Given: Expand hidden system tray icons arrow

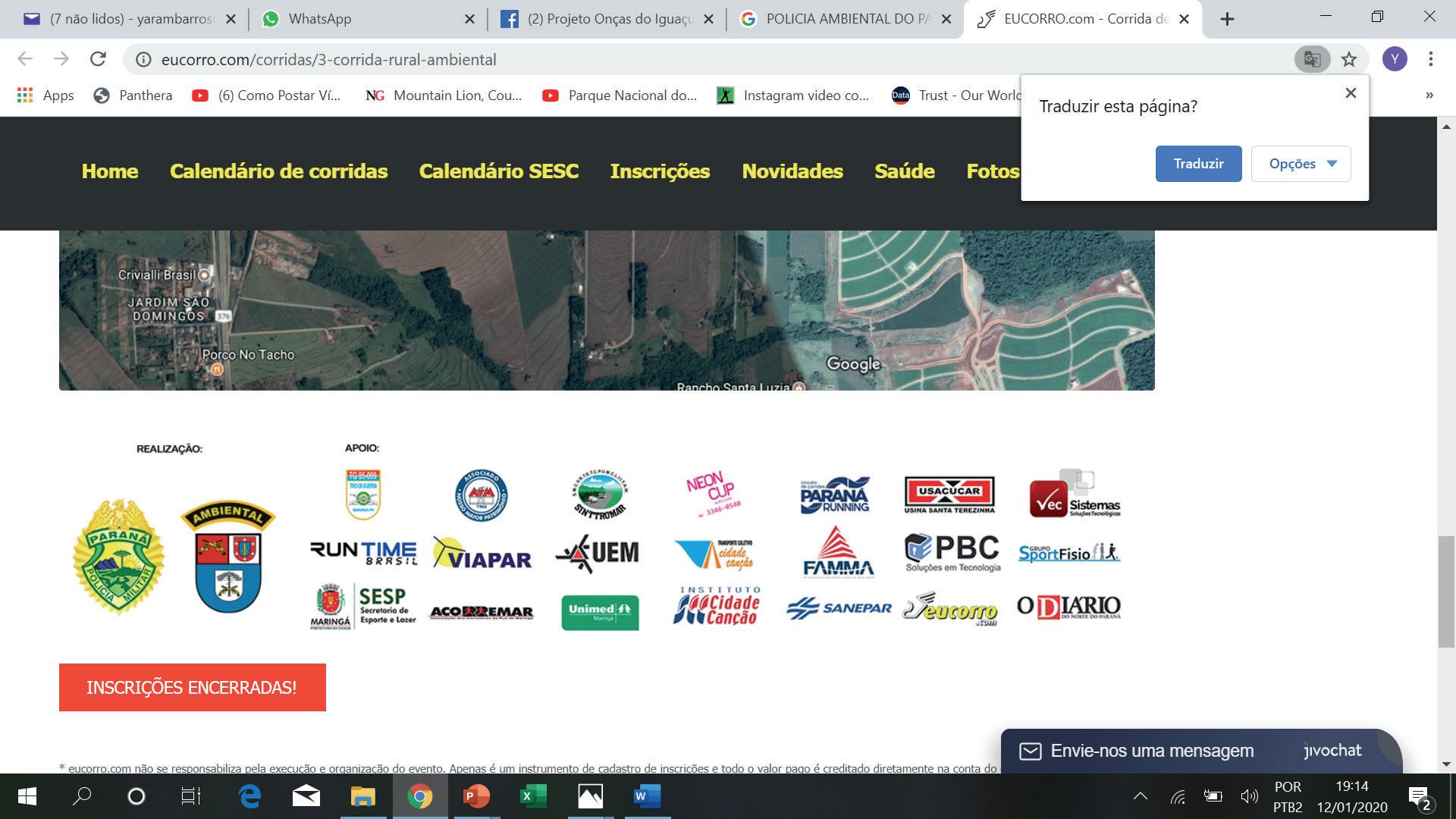Looking at the screenshot, I should (1140, 796).
